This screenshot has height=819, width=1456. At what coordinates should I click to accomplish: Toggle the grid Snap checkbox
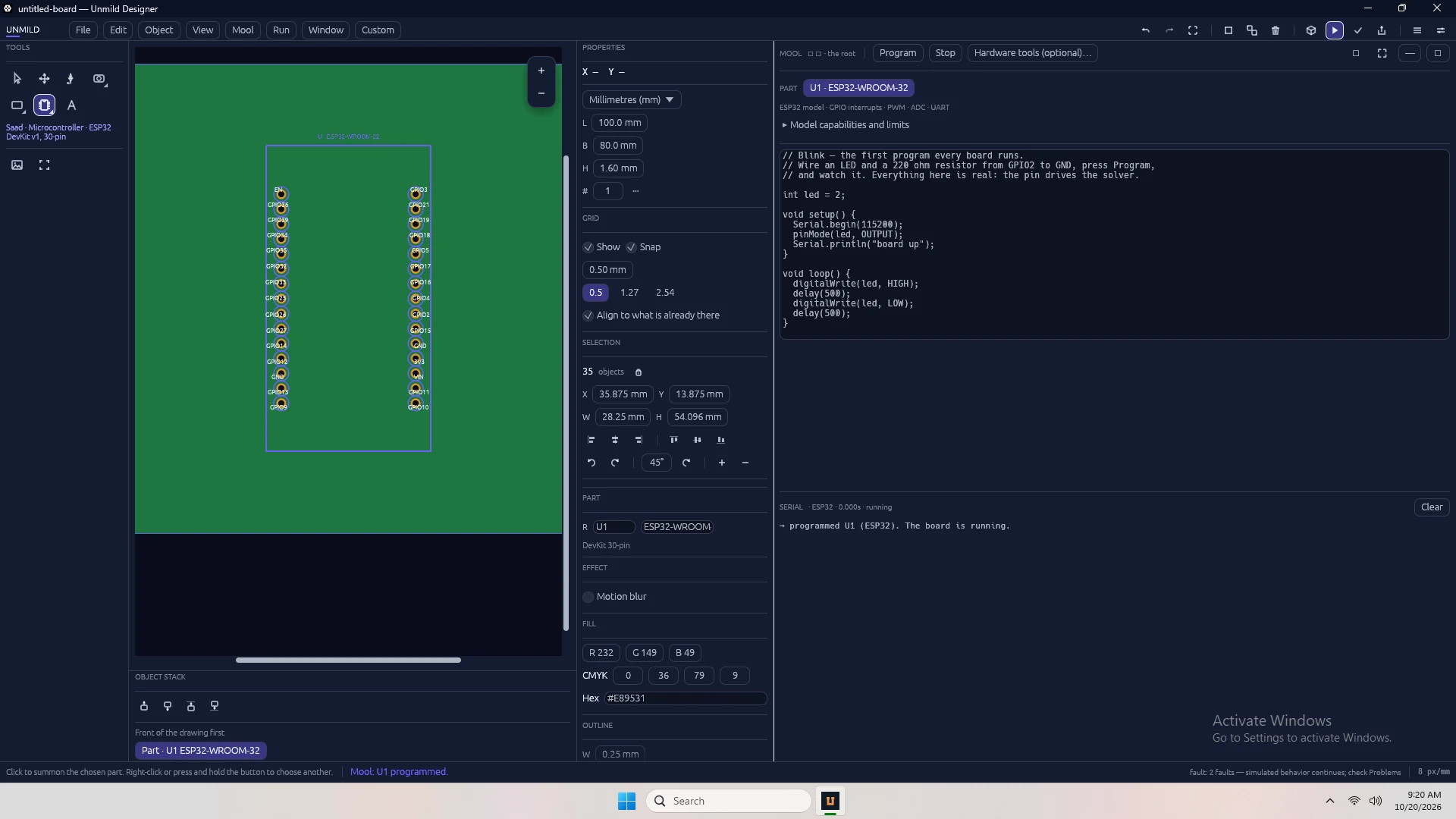pyautogui.click(x=631, y=247)
